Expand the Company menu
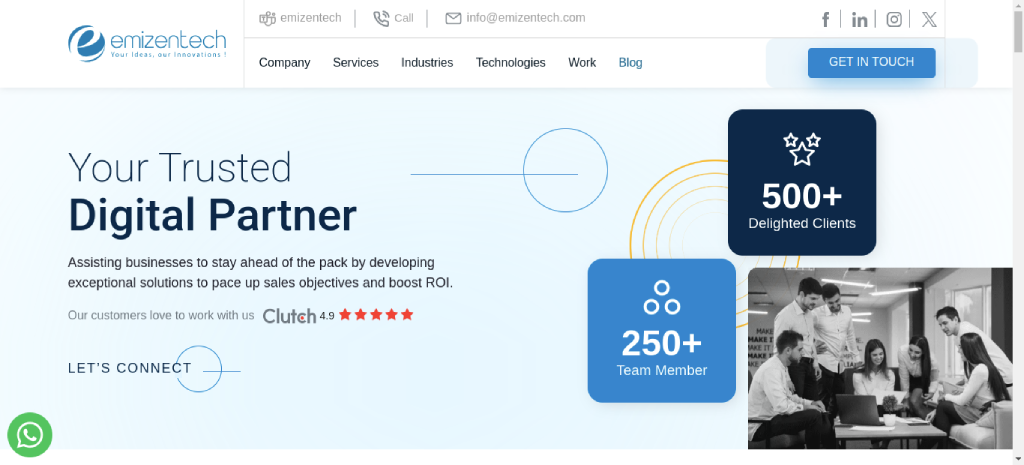Image resolution: width=1024 pixels, height=465 pixels. (284, 62)
